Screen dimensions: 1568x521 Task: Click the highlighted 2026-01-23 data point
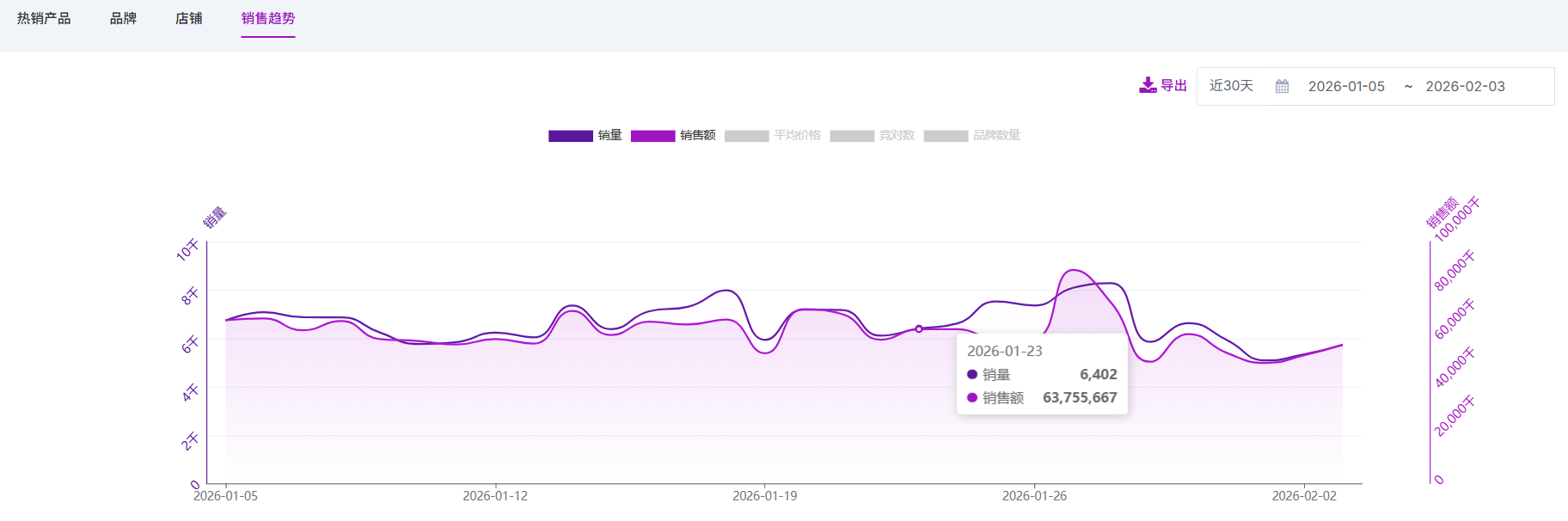point(919,329)
